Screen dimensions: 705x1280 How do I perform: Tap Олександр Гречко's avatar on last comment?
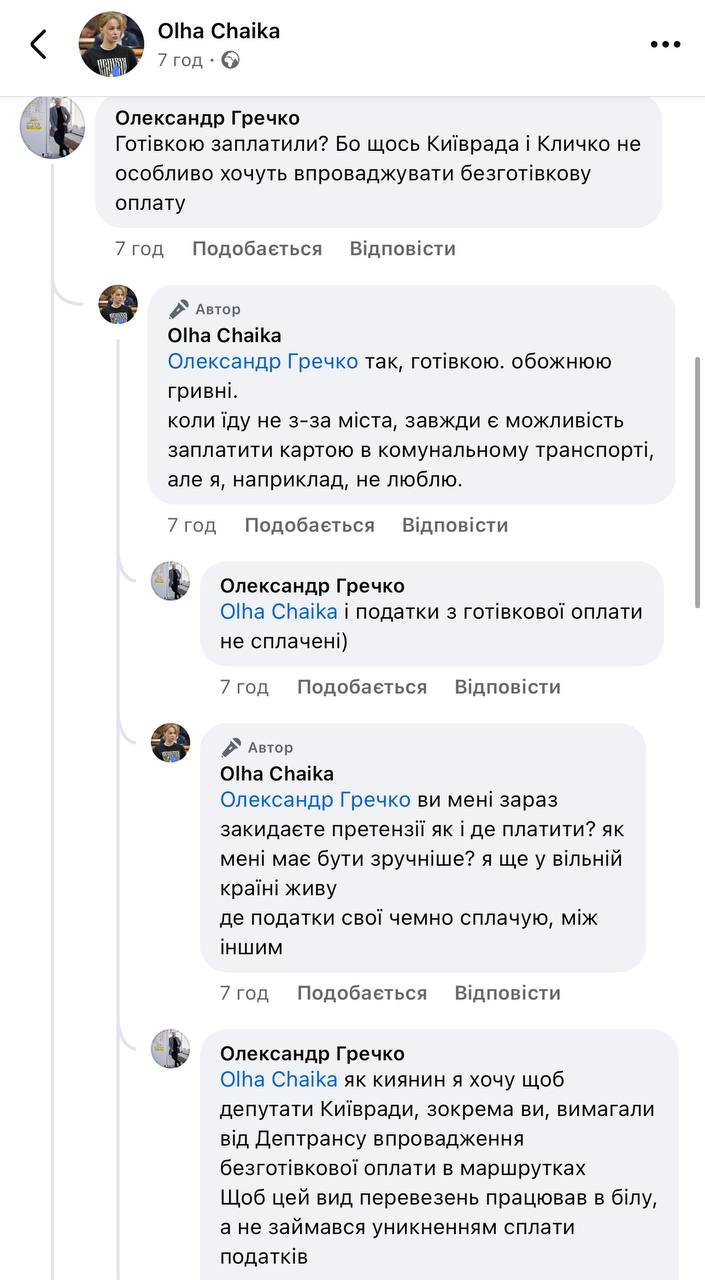(x=170, y=1049)
